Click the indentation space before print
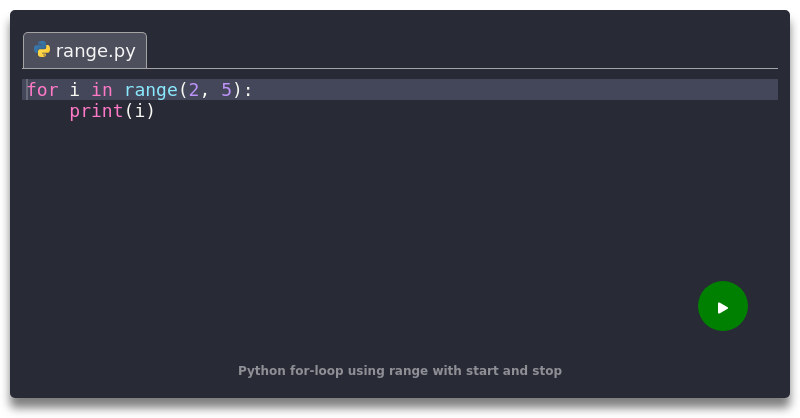Image resolution: width=800 pixels, height=418 pixels. coord(47,111)
